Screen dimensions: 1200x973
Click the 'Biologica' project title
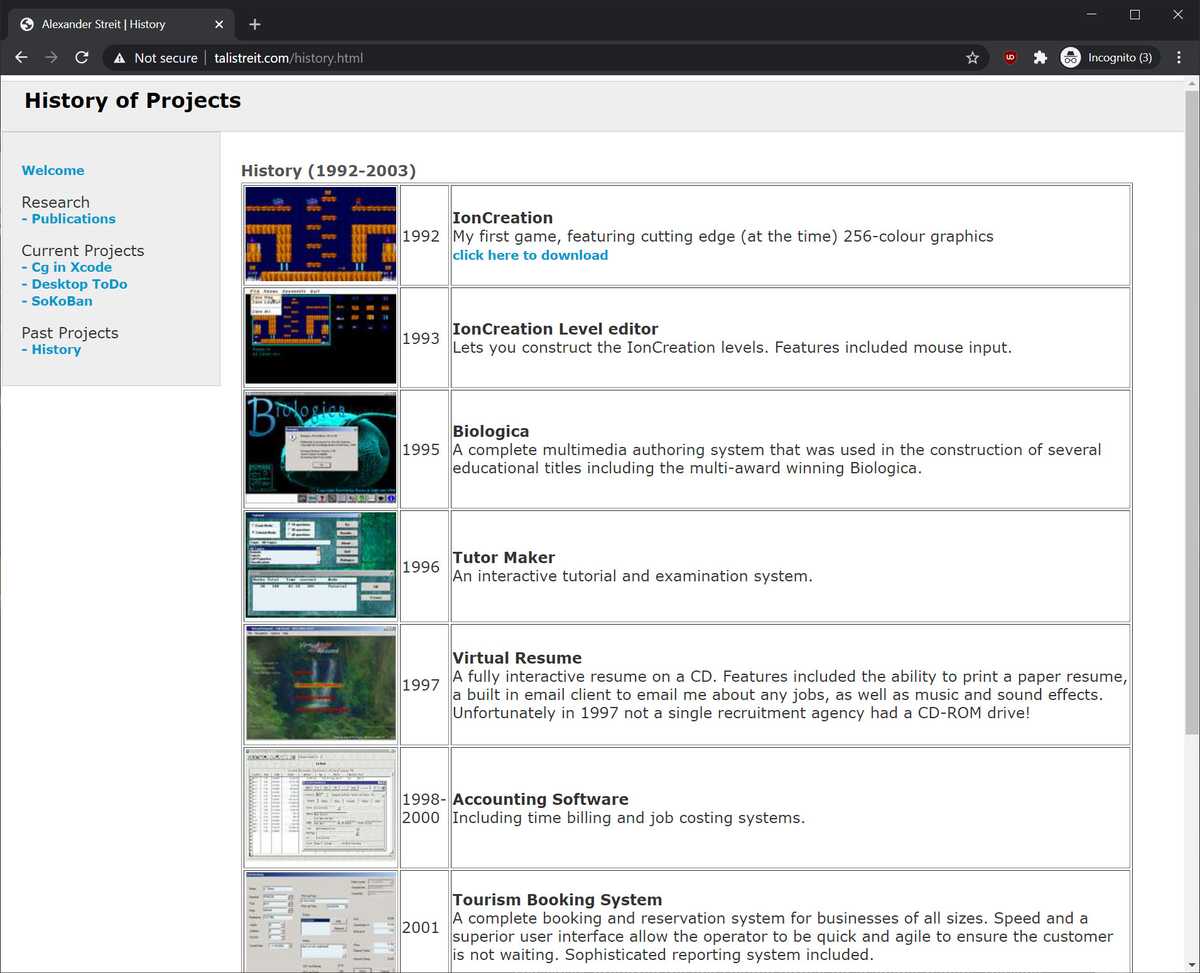491,432
